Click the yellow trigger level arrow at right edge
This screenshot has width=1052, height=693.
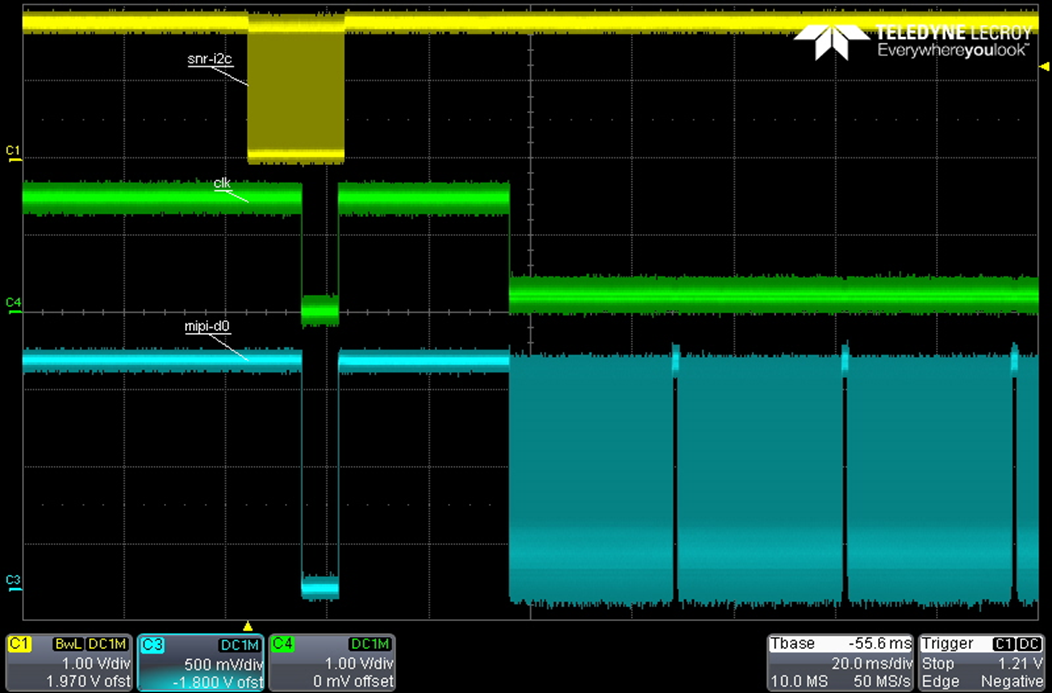coord(1044,65)
